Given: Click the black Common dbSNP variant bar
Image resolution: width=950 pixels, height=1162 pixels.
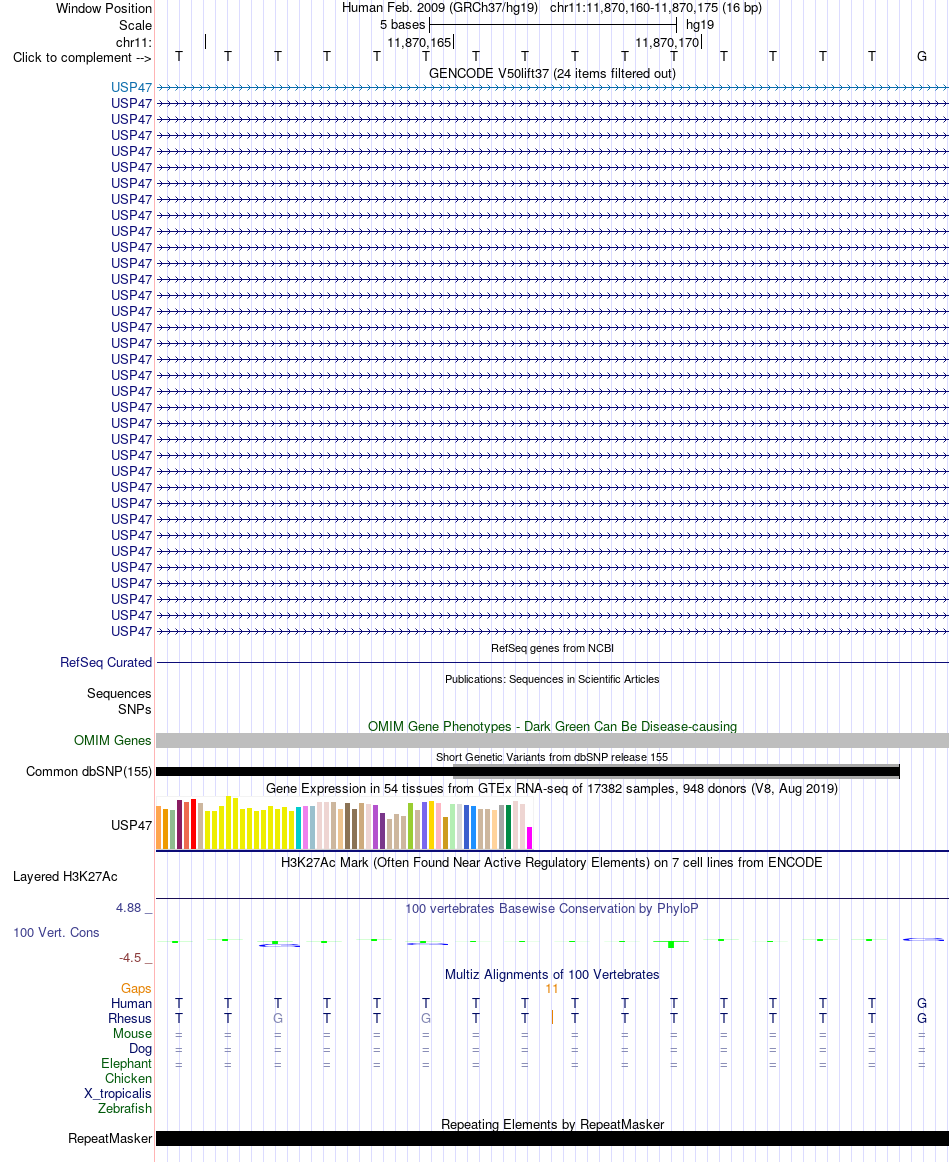Looking at the screenshot, I should (x=528, y=772).
